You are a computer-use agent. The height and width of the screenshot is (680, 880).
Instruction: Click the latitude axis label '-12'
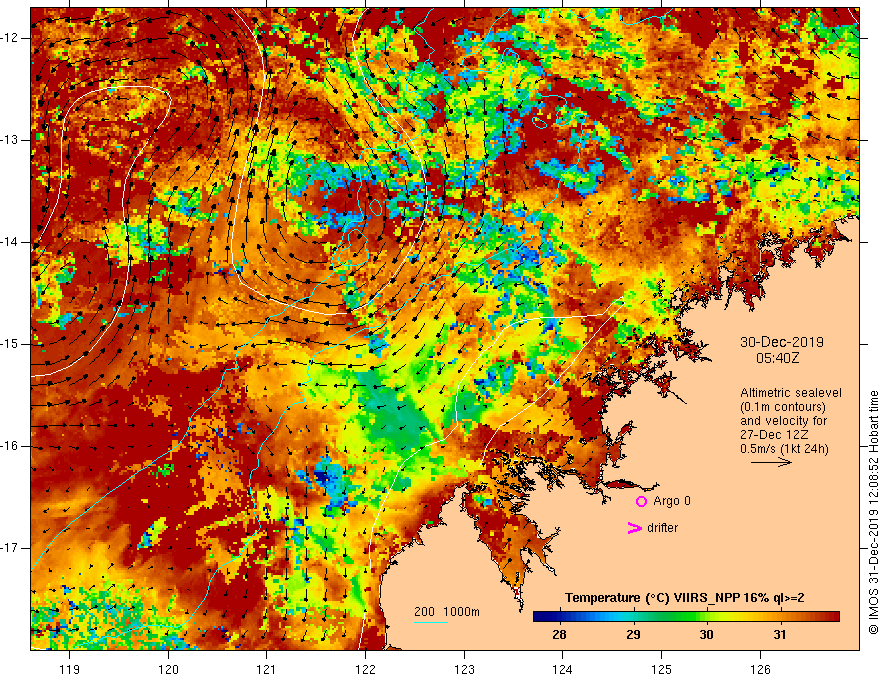click(x=10, y=38)
